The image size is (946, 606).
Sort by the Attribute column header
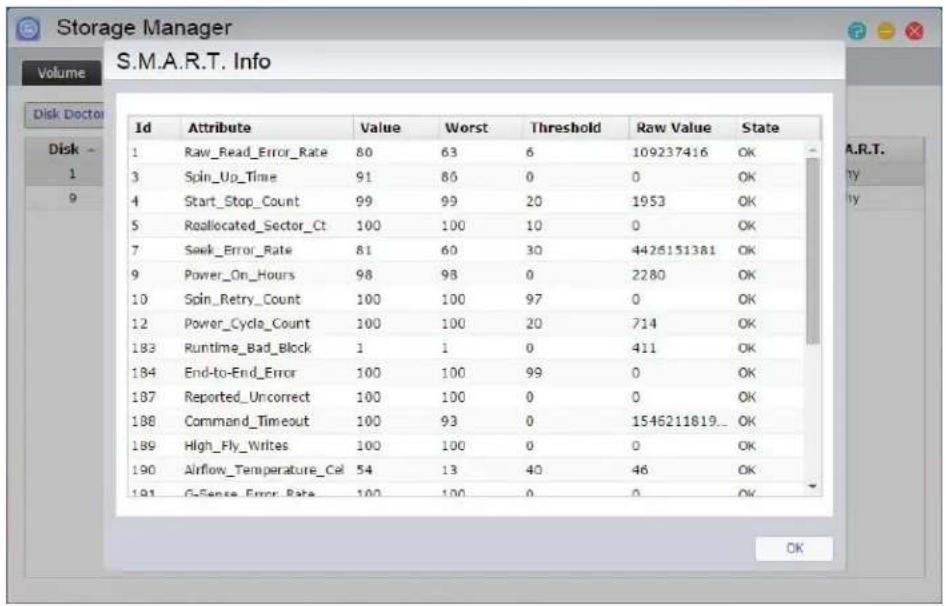(266, 128)
